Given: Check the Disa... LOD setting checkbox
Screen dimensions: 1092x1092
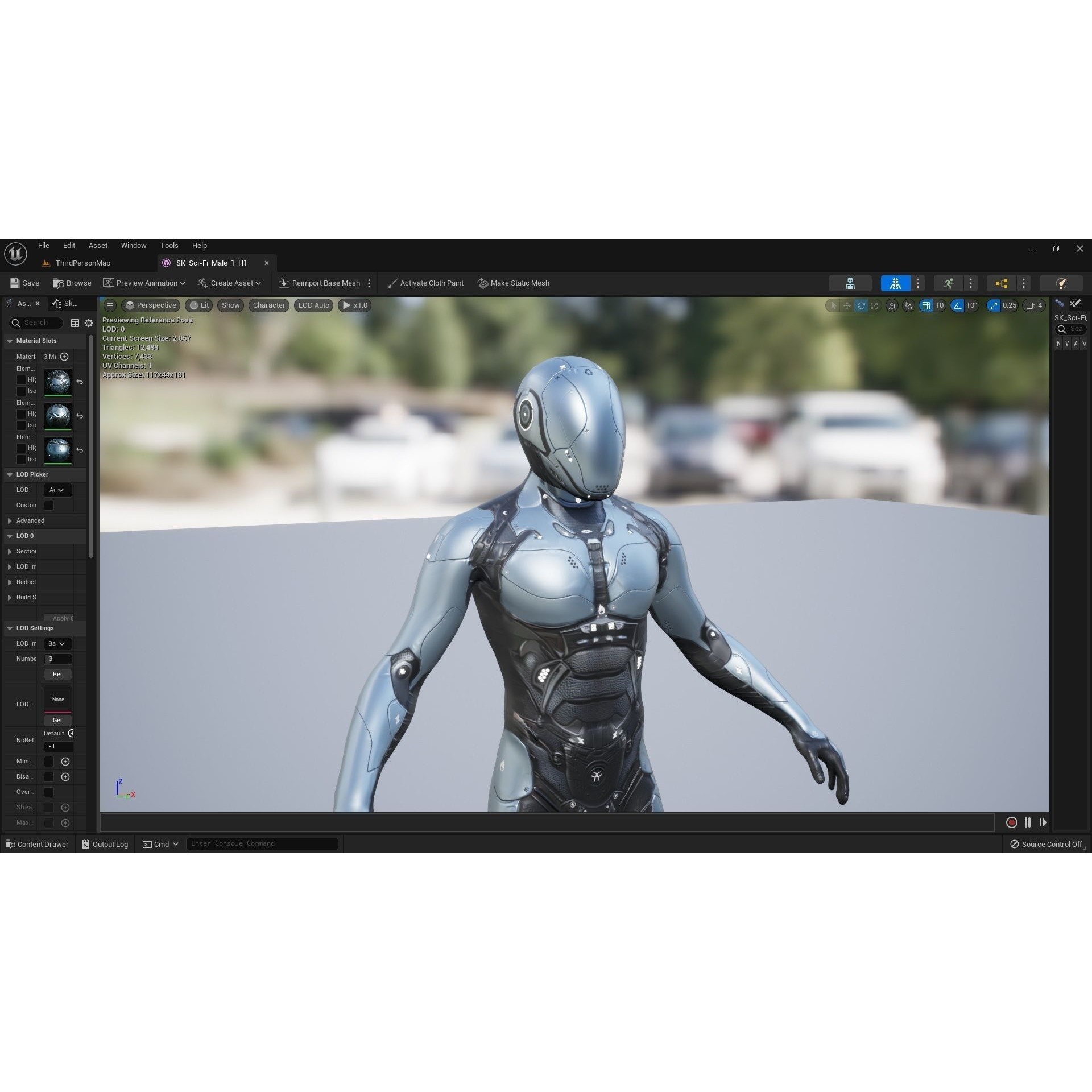Looking at the screenshot, I should [49, 777].
